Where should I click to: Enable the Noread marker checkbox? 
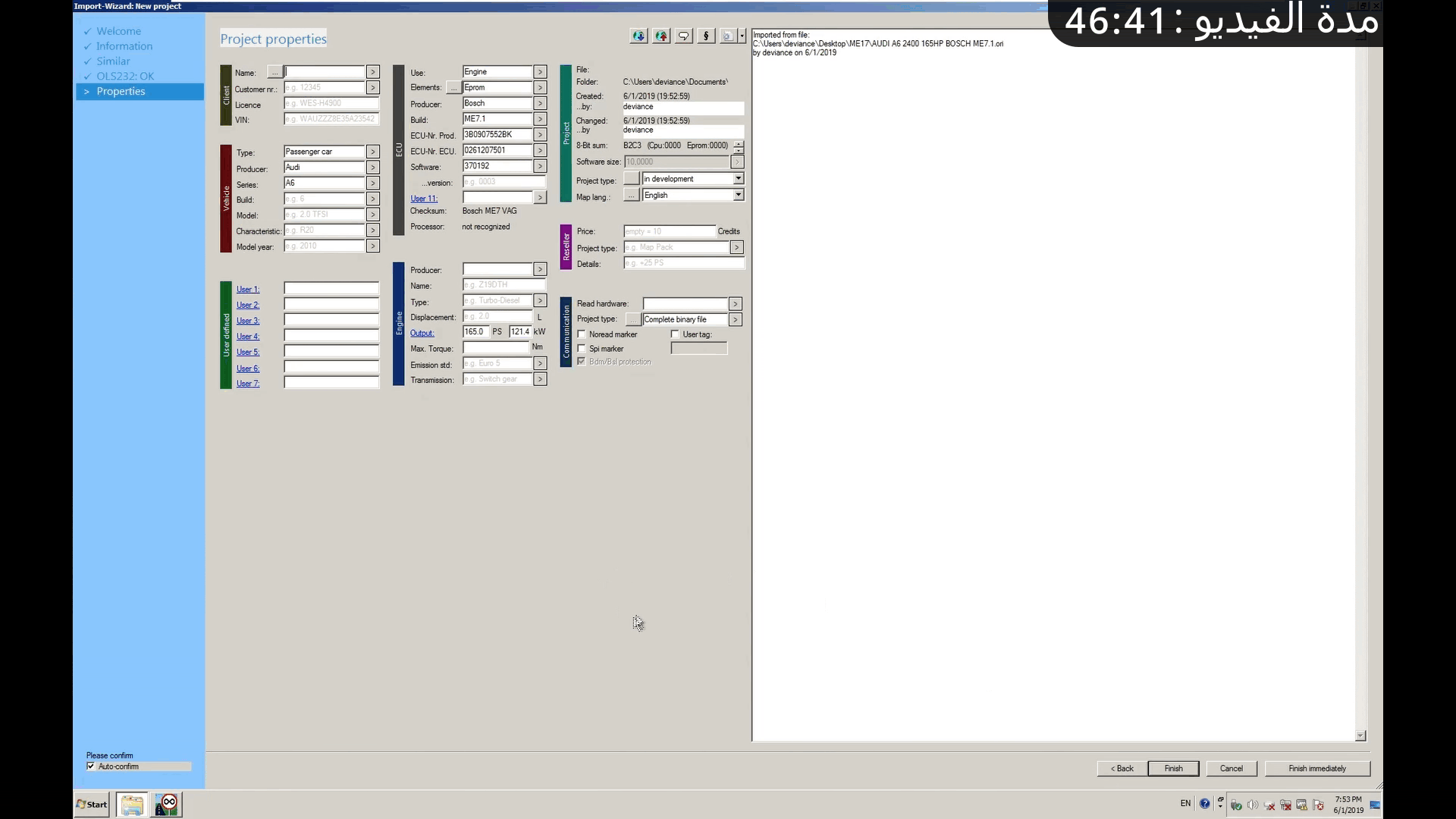click(x=582, y=334)
